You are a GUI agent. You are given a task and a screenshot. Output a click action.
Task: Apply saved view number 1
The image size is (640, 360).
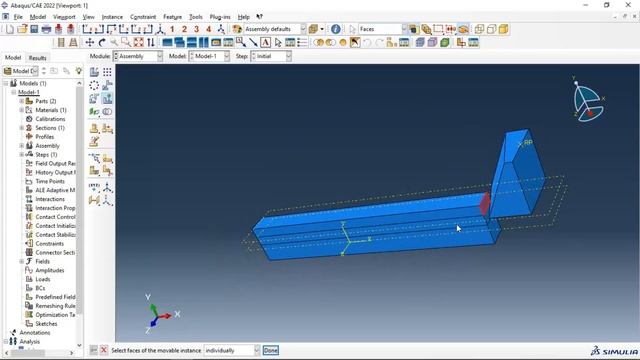click(x=172, y=29)
